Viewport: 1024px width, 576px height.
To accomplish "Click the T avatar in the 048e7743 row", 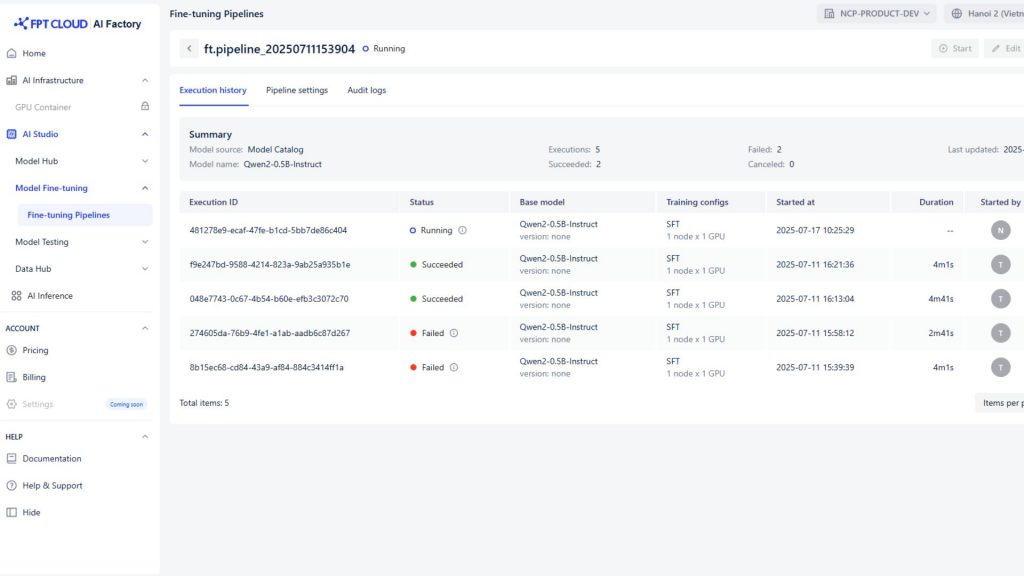I will [x=1000, y=298].
